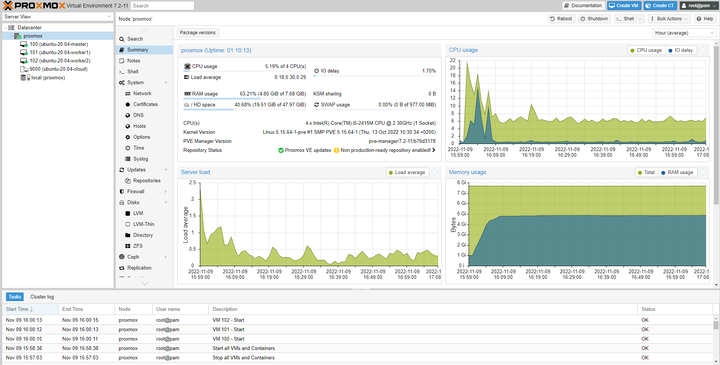The image size is (720, 365).
Task: Open the root@pam user menu
Action: [x=698, y=6]
